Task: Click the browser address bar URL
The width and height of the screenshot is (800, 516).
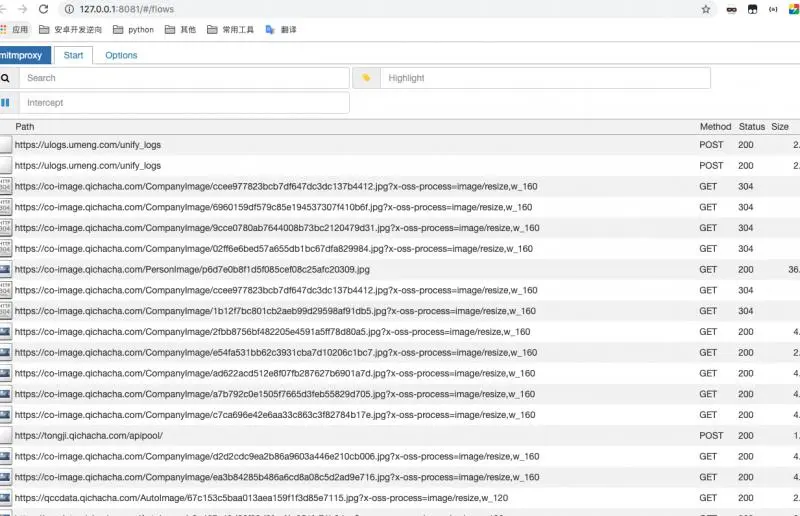Action: tap(127, 9)
